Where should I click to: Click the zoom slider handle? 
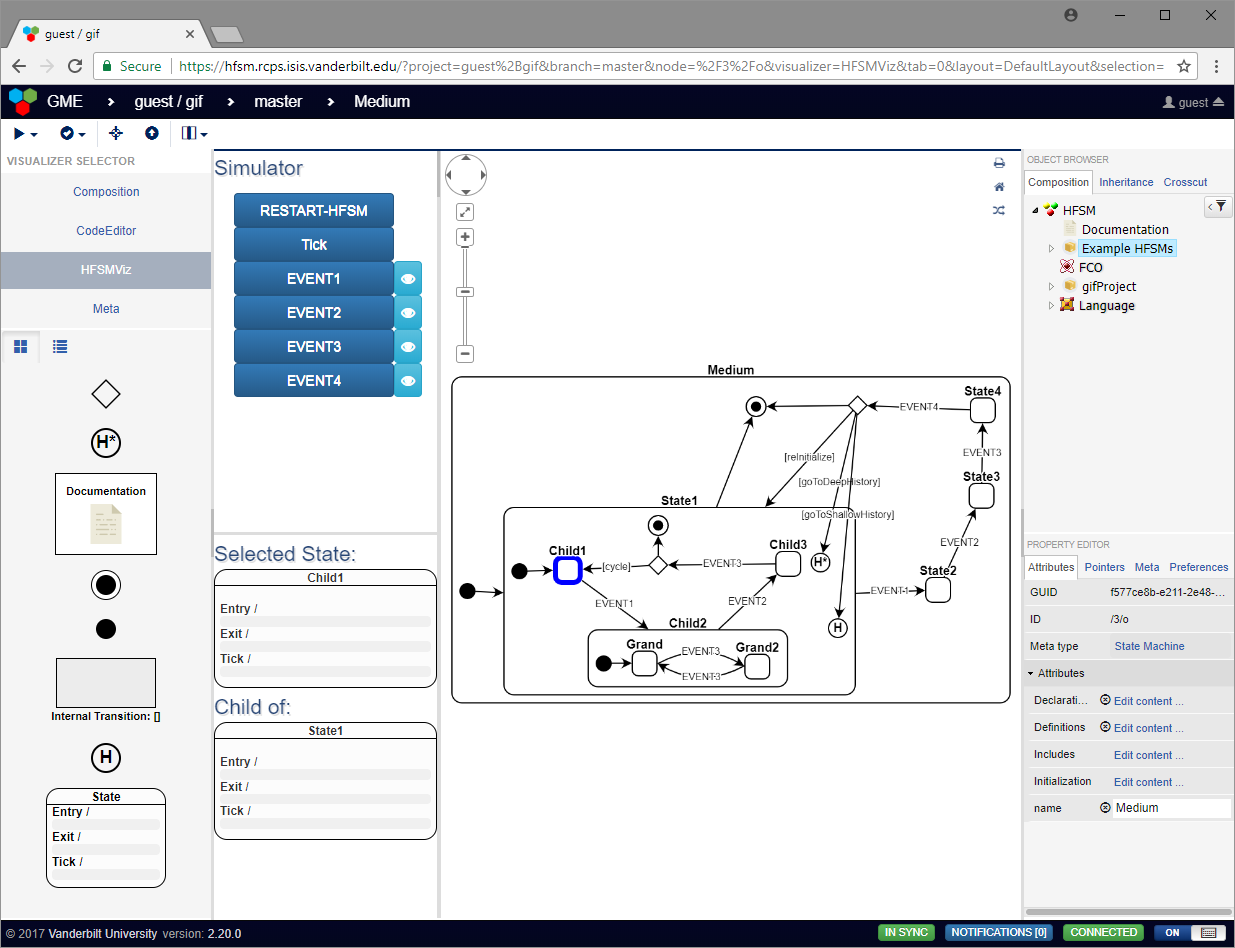point(465,292)
